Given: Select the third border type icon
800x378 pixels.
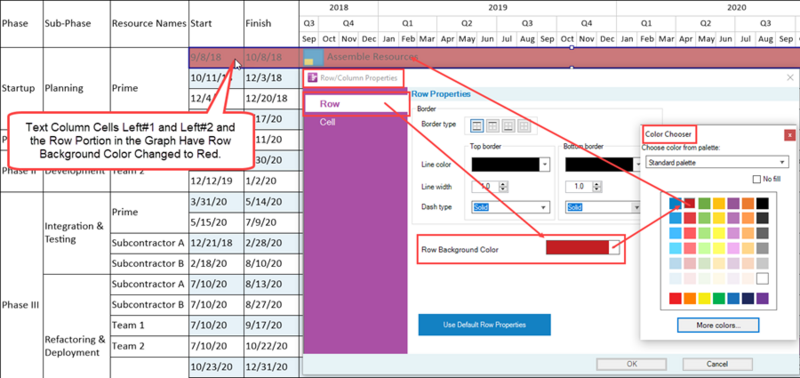Looking at the screenshot, I should click(x=508, y=125).
